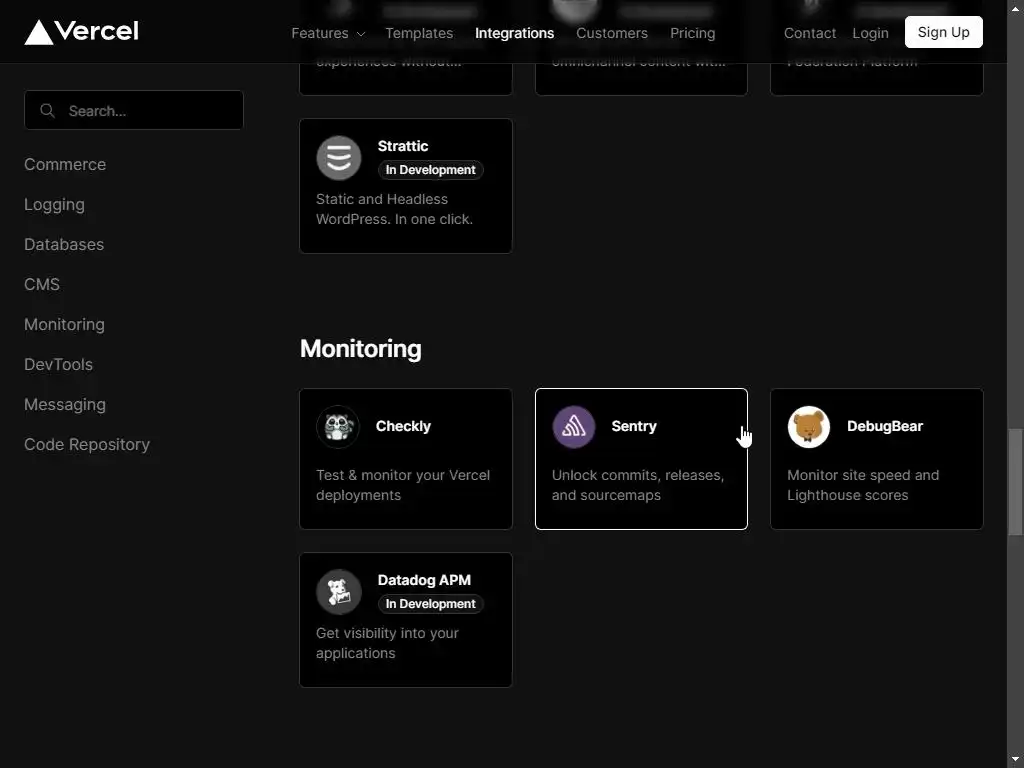Image resolution: width=1024 pixels, height=768 pixels.
Task: Select the Messaging category
Action: [65, 404]
